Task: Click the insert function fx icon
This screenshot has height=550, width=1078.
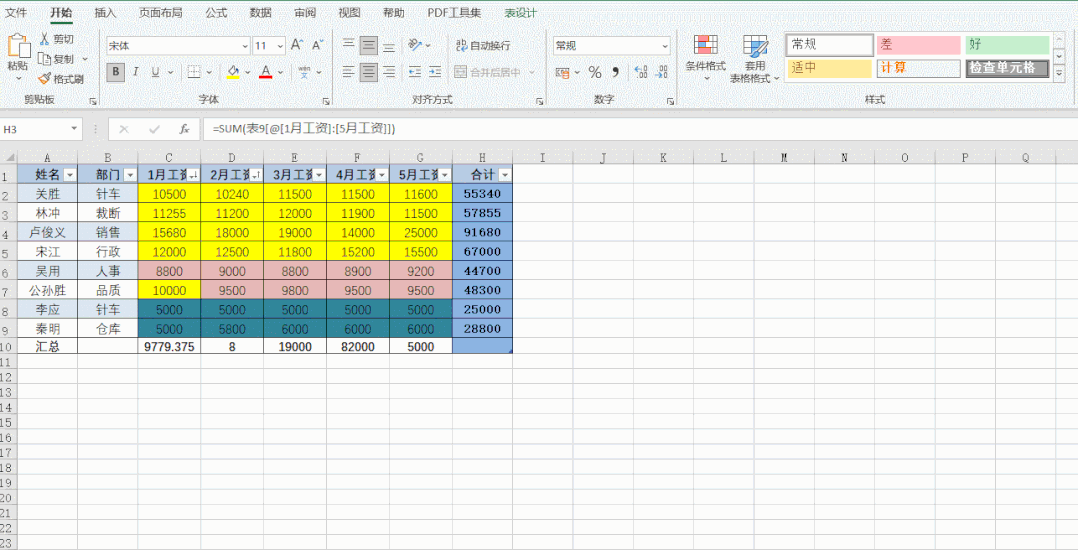Action: [x=184, y=129]
